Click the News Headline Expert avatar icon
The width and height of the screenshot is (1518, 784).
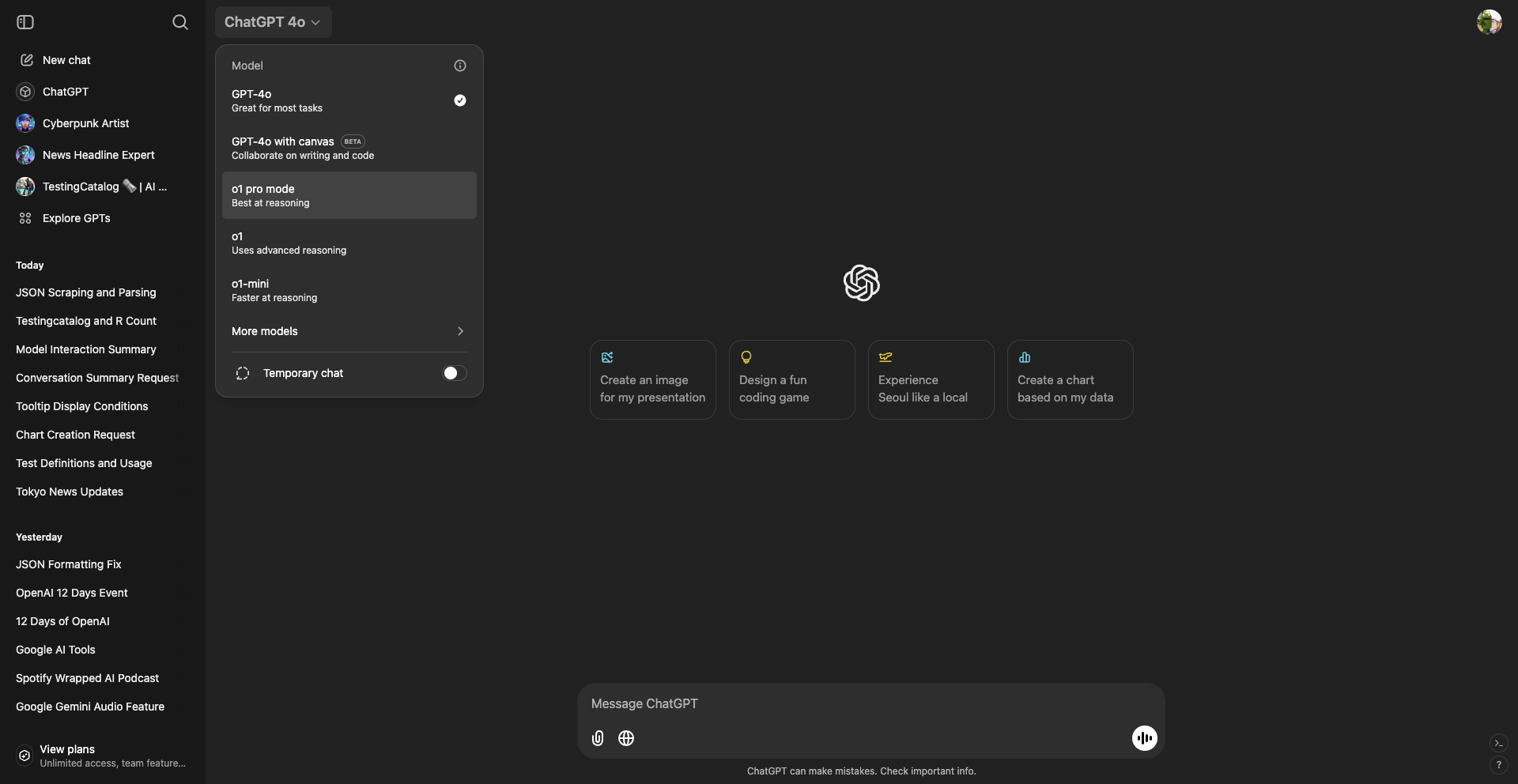click(25, 155)
